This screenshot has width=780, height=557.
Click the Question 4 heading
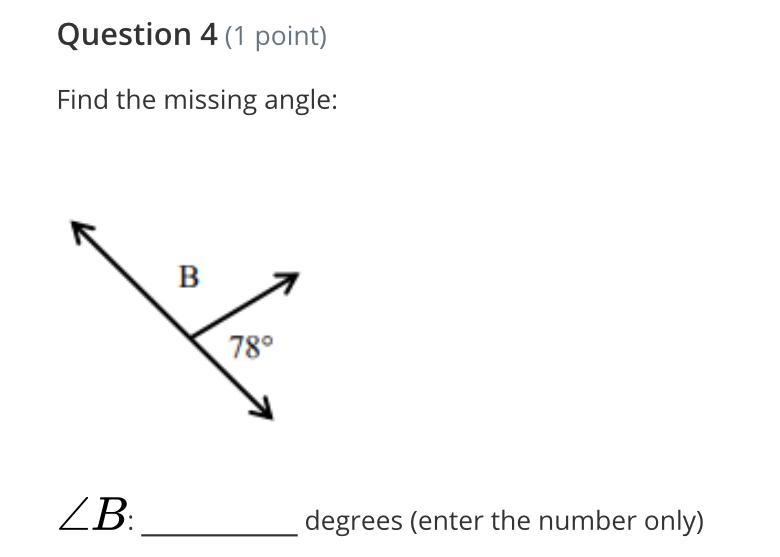pos(137,35)
